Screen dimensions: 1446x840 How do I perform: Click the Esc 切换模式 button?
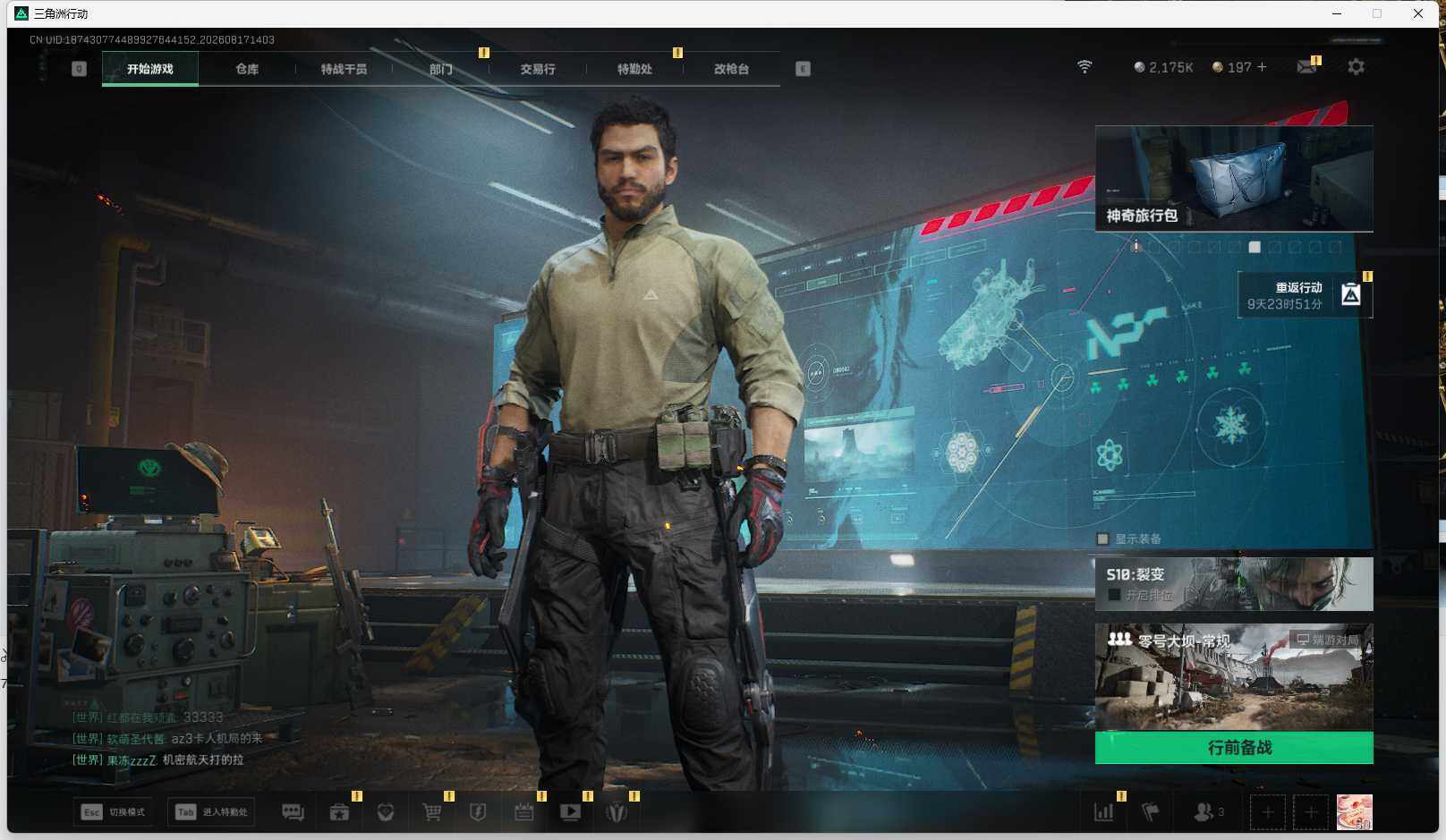[113, 812]
